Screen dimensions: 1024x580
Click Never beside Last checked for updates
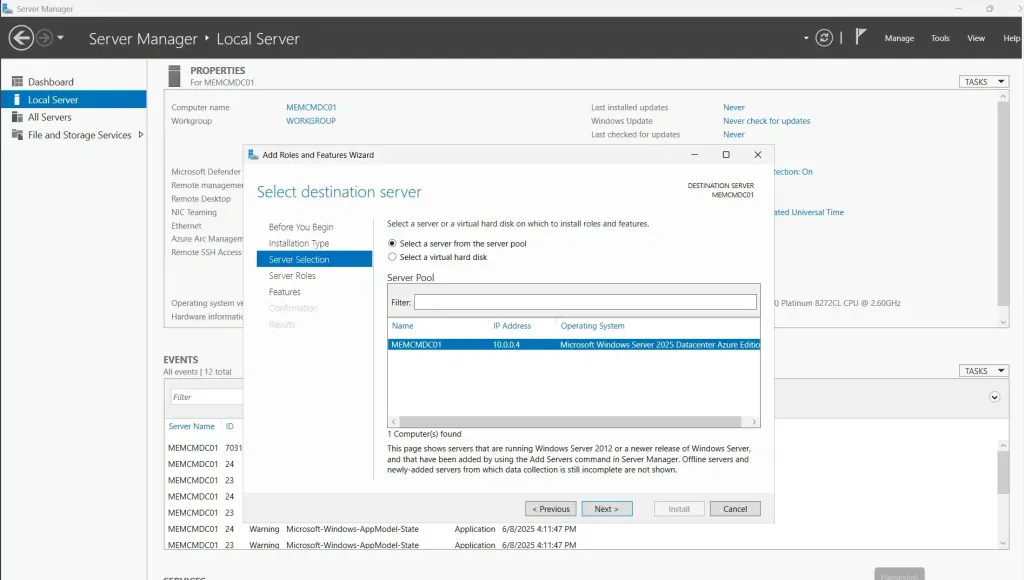pyautogui.click(x=733, y=135)
